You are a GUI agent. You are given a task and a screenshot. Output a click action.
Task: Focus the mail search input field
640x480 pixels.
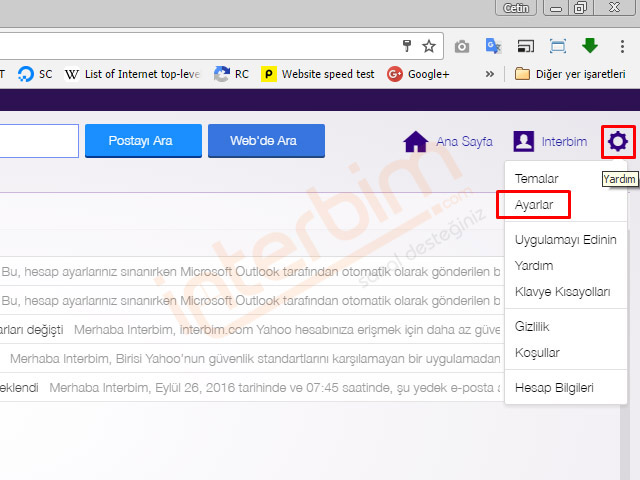pos(39,141)
